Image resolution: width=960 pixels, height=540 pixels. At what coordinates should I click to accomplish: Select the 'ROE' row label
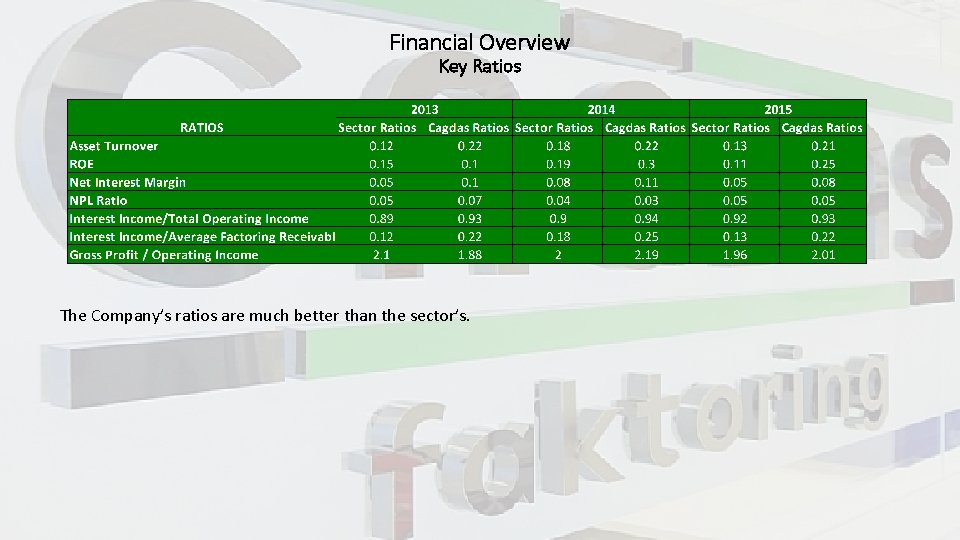coord(81,164)
